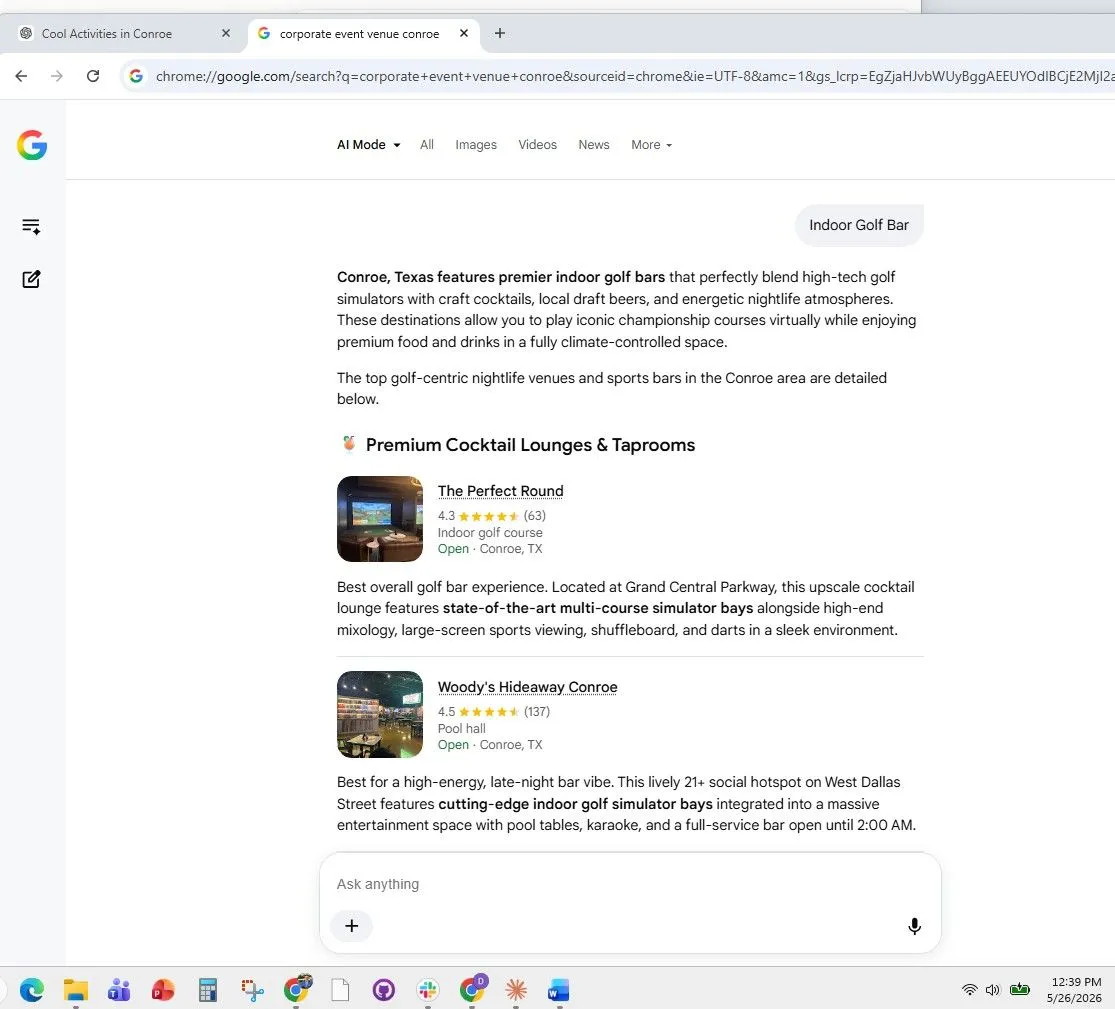The image size is (1115, 1009).
Task: Open Snipping Tool from taskbar
Action: coord(252,990)
